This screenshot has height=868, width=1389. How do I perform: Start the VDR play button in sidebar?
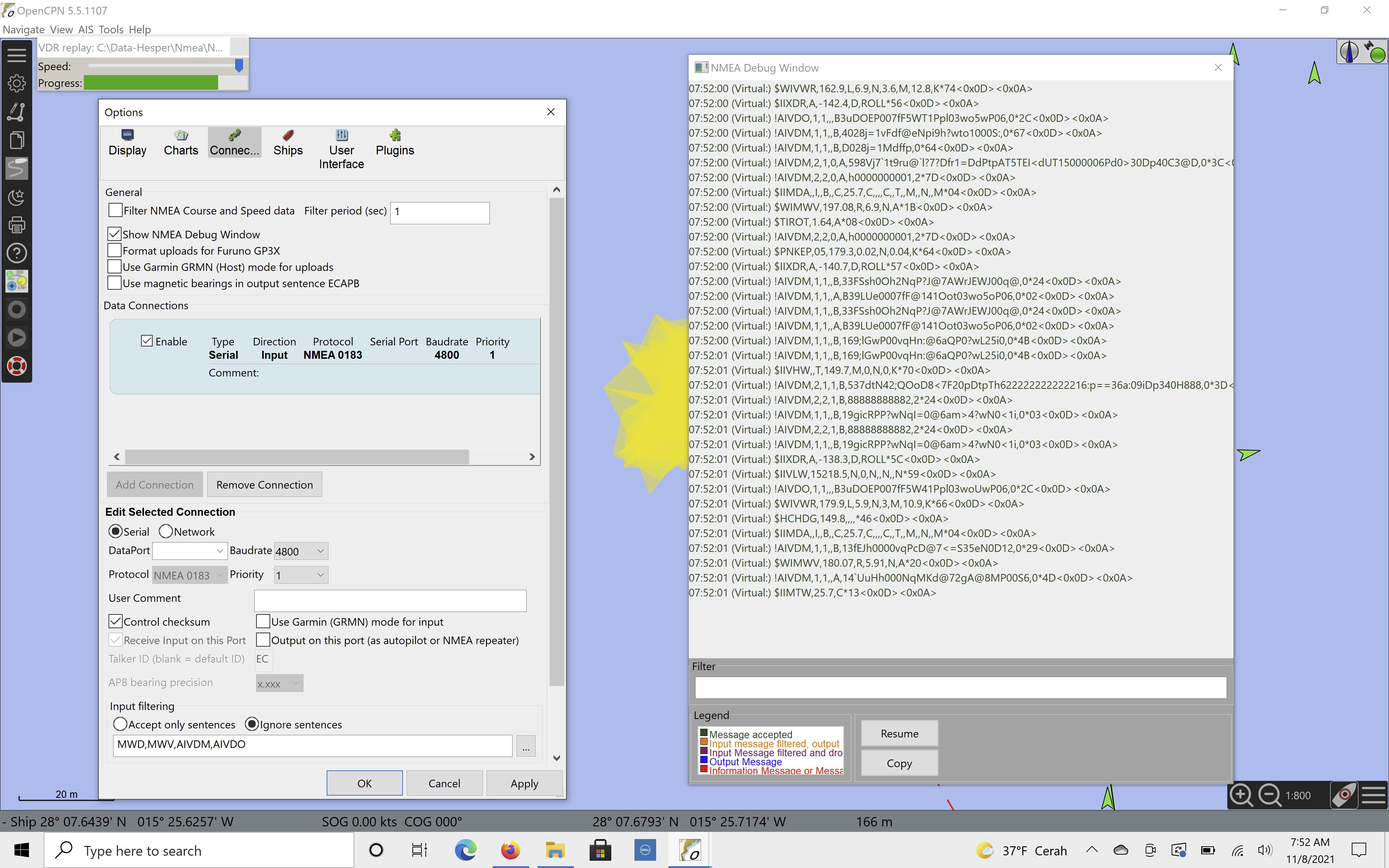click(17, 337)
